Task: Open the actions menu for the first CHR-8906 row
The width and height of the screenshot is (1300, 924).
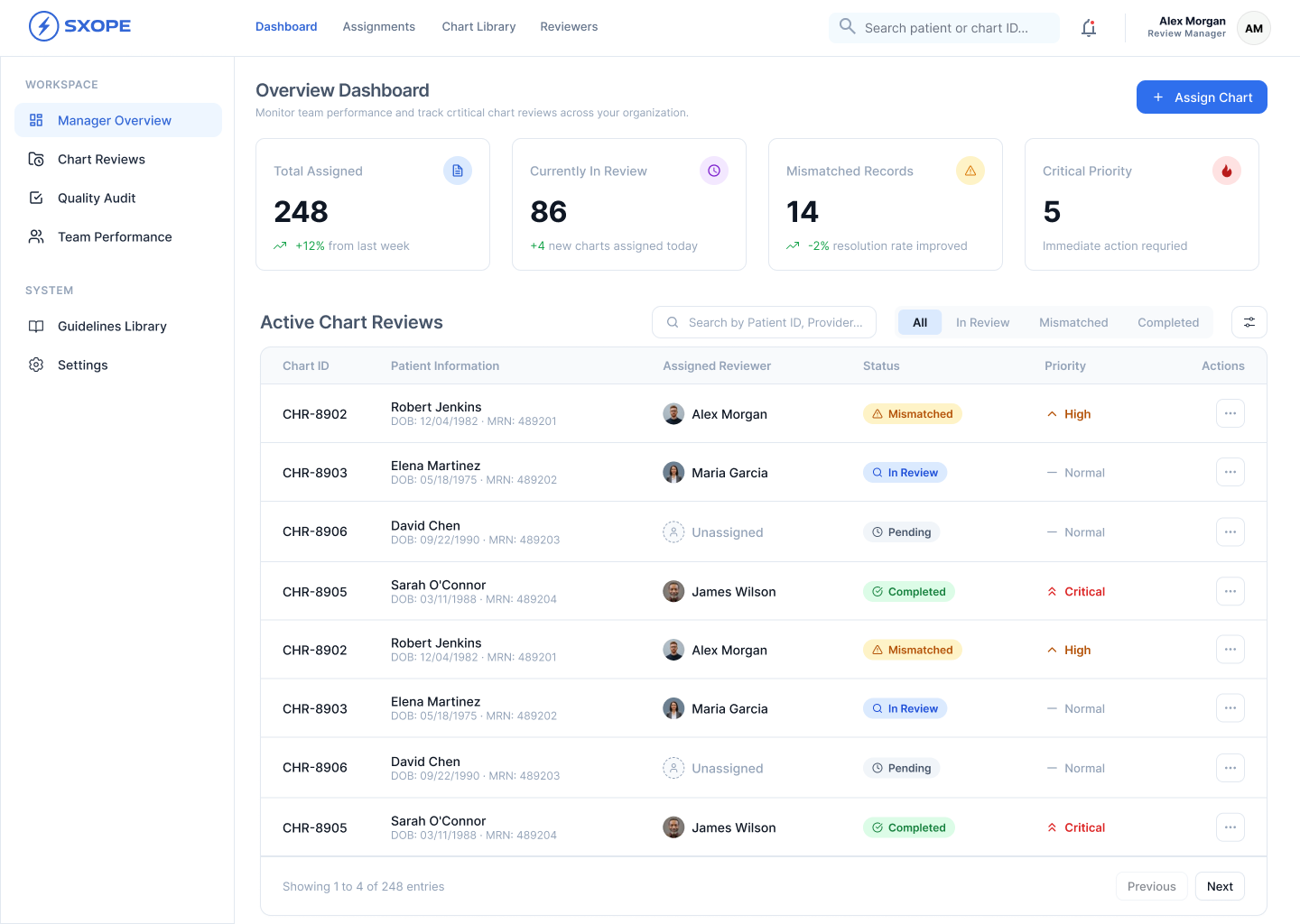Action: tap(1230, 531)
